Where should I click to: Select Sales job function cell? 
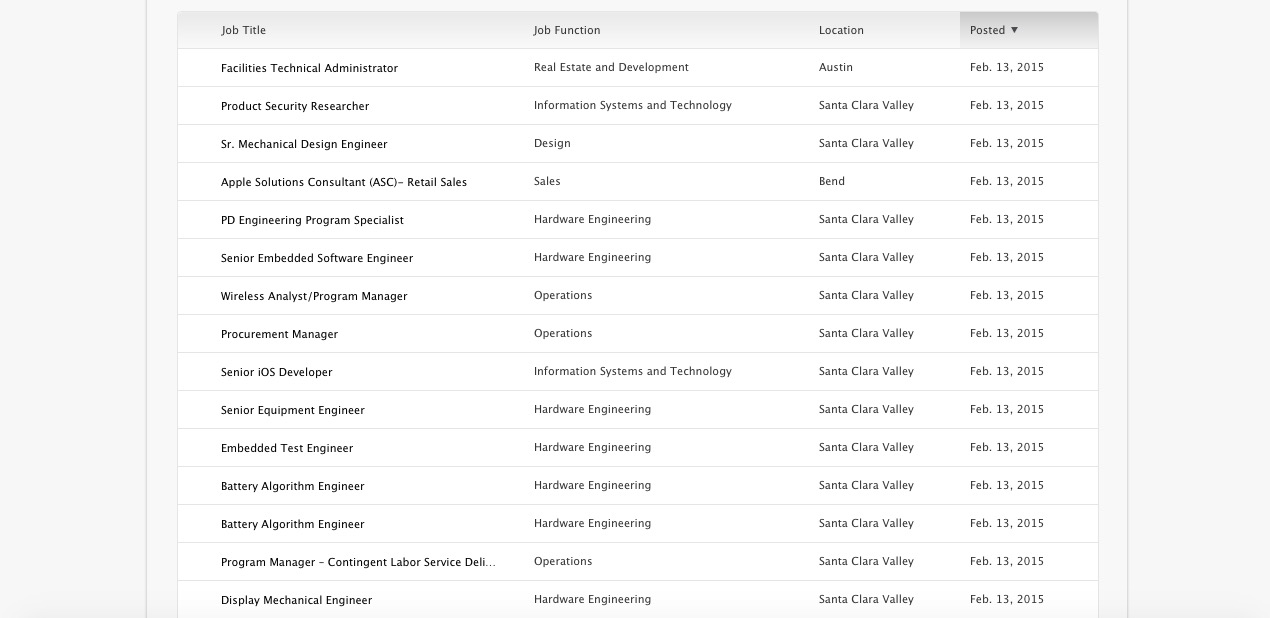(547, 181)
